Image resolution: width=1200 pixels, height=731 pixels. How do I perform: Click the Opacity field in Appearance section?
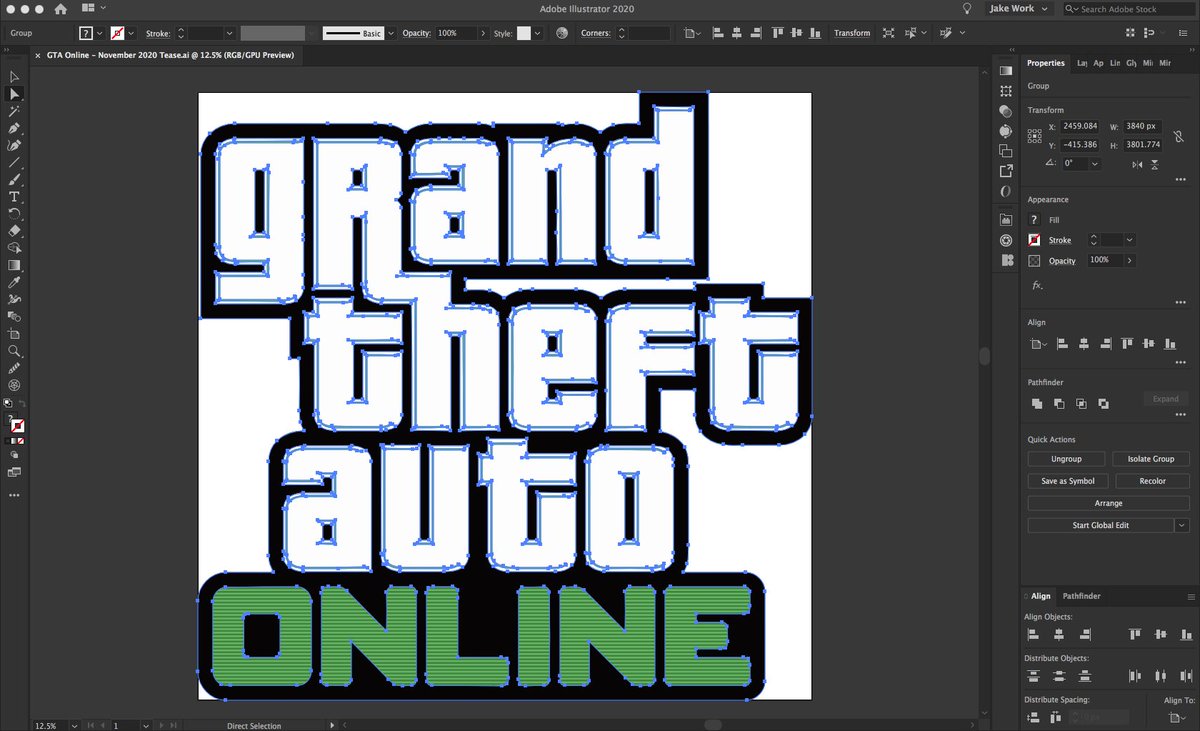[x=1104, y=260]
